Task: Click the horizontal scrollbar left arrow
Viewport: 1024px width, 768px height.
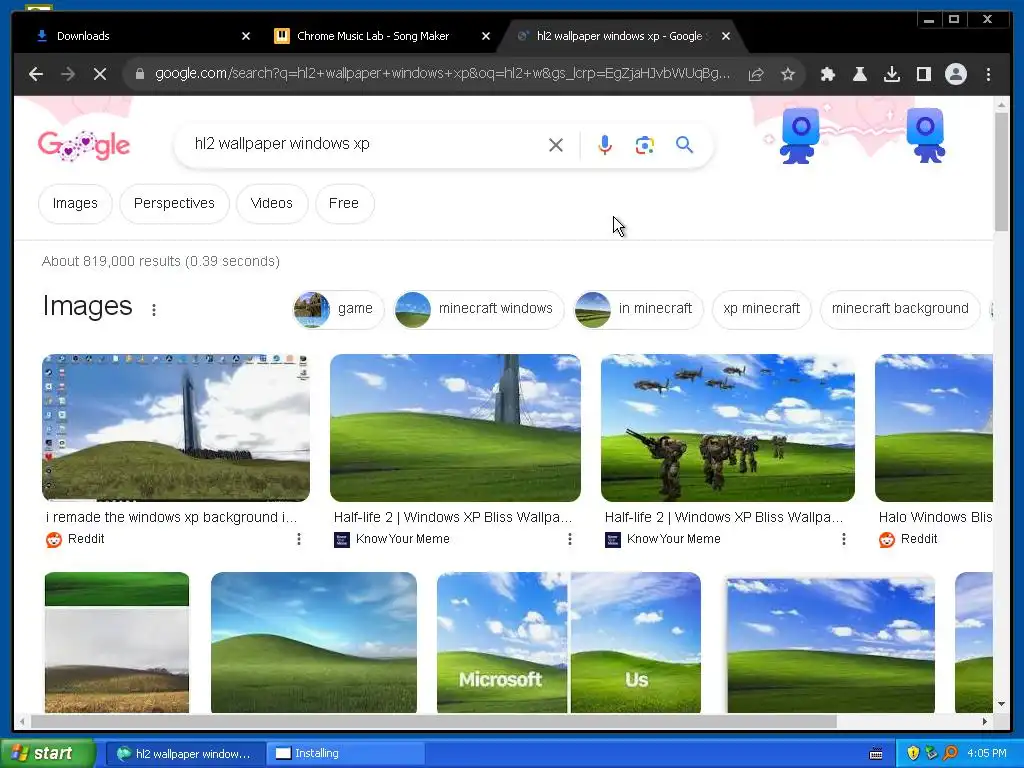Action: [x=22, y=721]
